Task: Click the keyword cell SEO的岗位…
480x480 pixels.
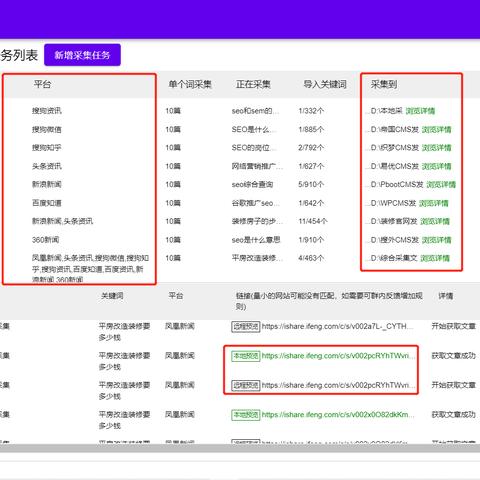Action: 255,148
